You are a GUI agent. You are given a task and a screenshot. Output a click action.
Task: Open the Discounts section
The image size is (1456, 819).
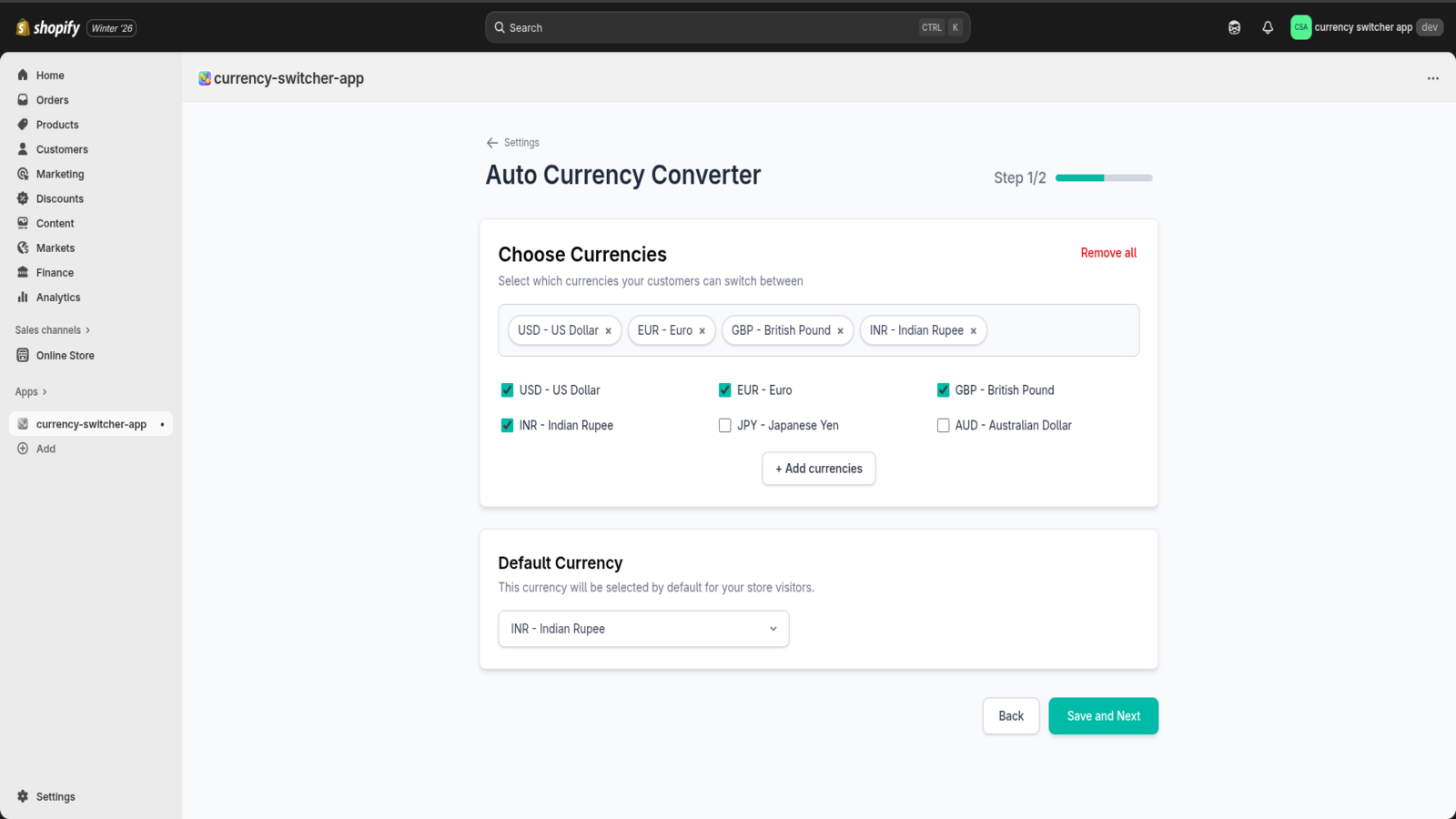pyautogui.click(x=60, y=197)
